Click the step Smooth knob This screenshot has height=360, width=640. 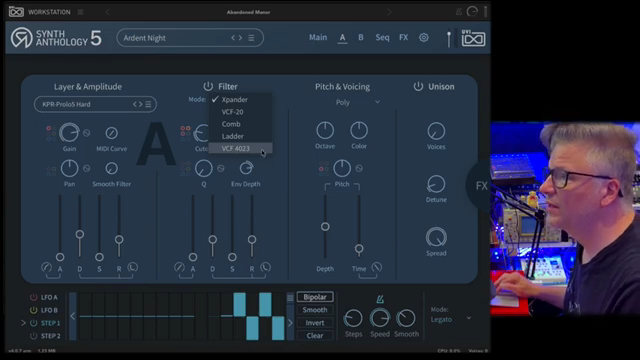[x=406, y=318]
